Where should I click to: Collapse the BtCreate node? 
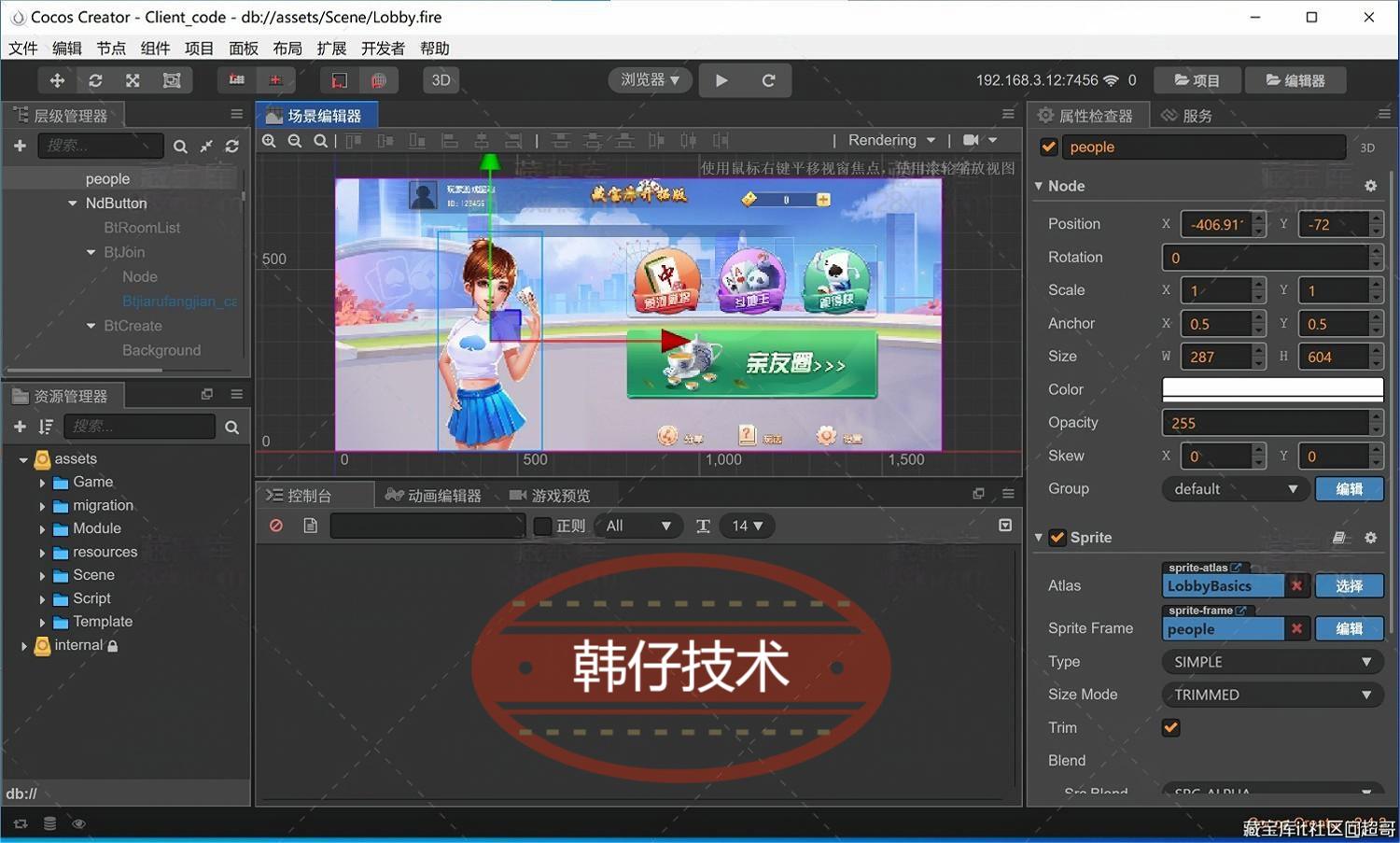click(91, 326)
